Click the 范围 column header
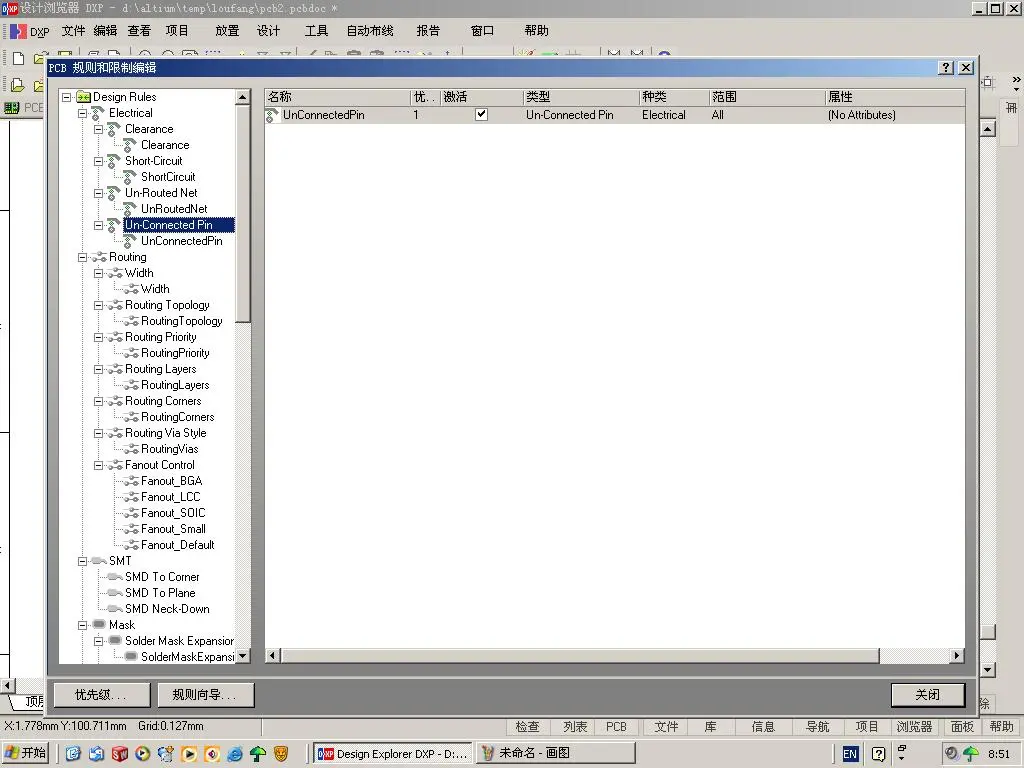Screen dimensions: 1024x768 point(767,97)
